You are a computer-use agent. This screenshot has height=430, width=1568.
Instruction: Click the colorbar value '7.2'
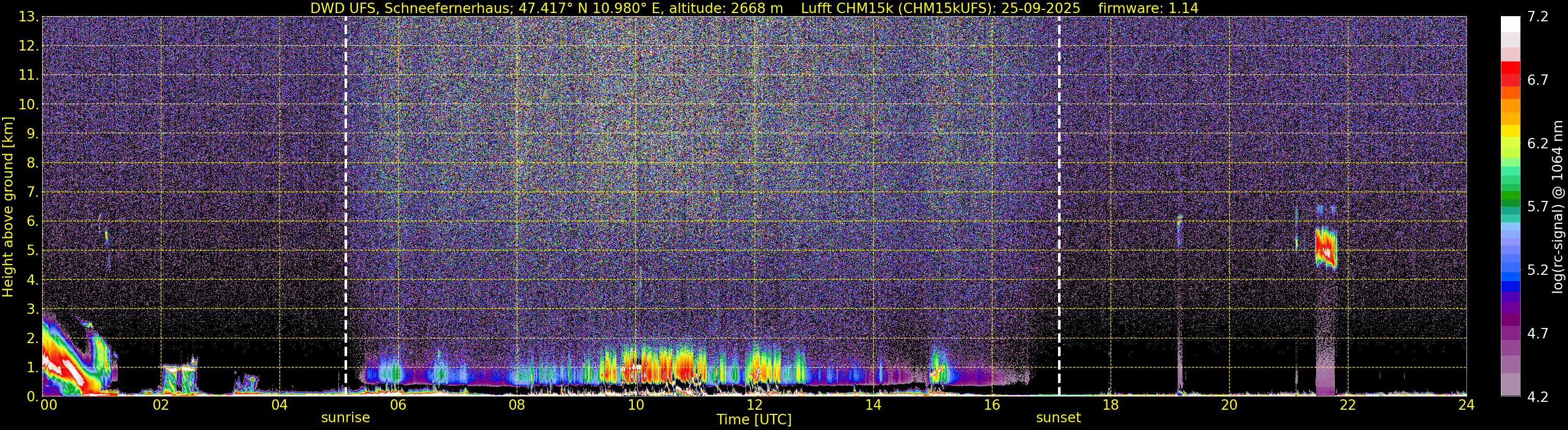(x=1538, y=17)
